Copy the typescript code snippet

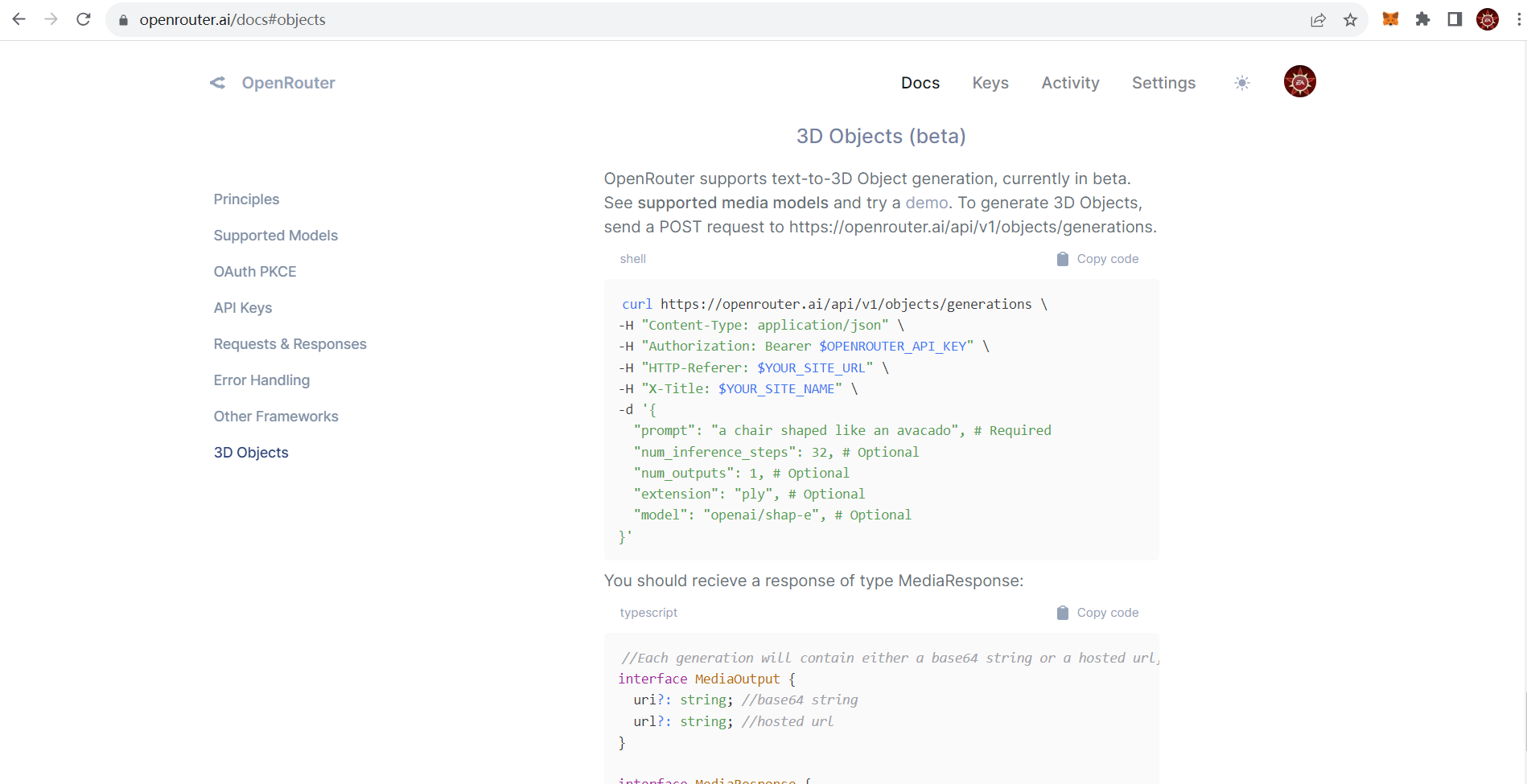pyautogui.click(x=1097, y=613)
